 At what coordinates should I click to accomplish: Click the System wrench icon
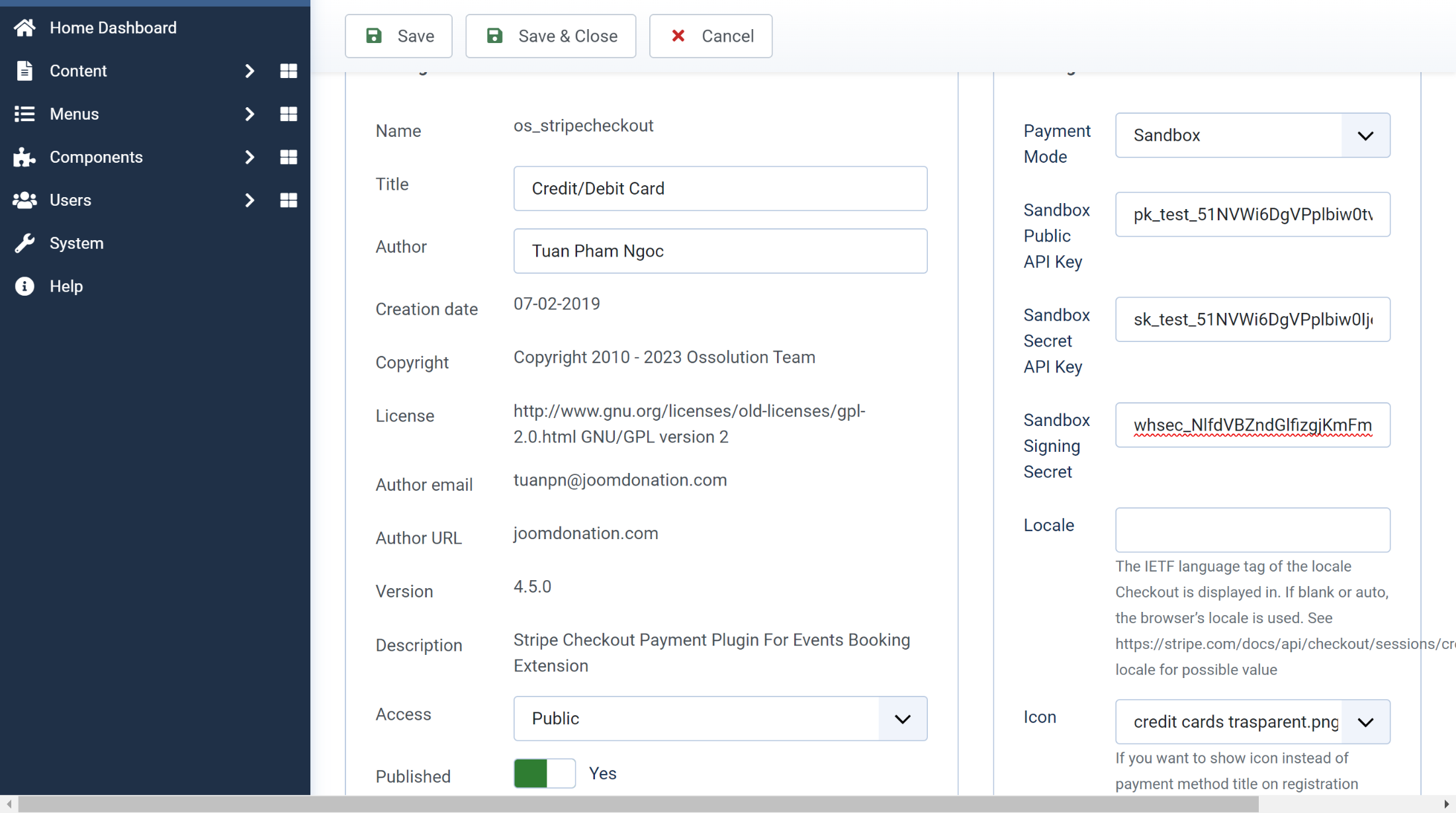click(x=24, y=243)
